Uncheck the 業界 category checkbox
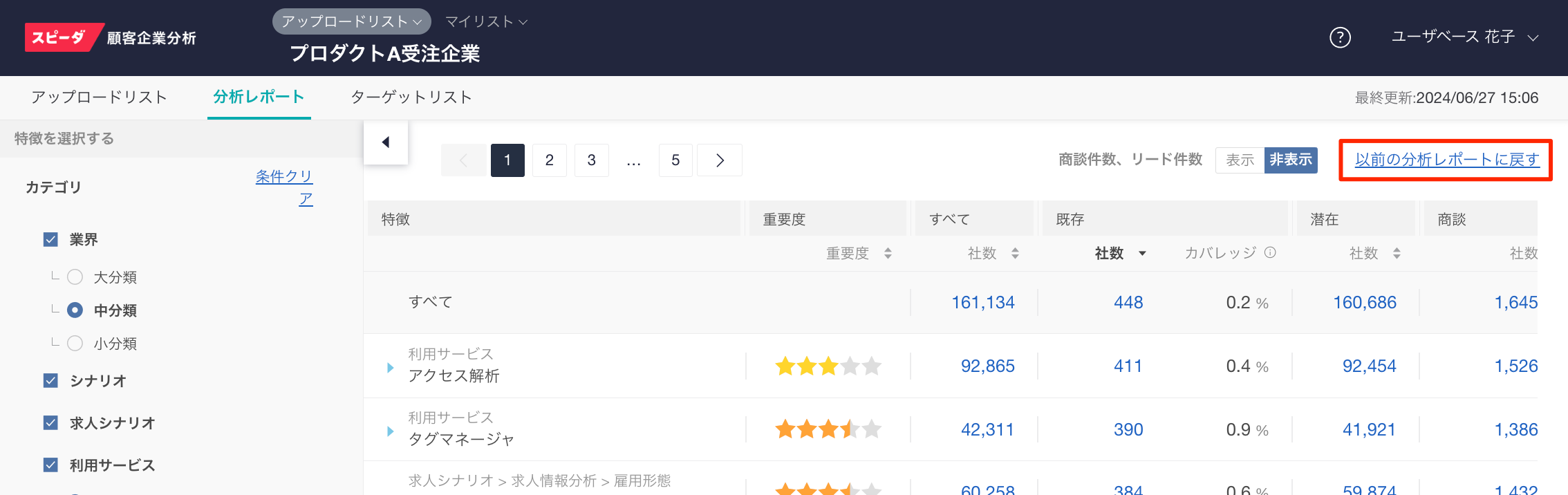Image resolution: width=1568 pixels, height=495 pixels. tap(50, 240)
